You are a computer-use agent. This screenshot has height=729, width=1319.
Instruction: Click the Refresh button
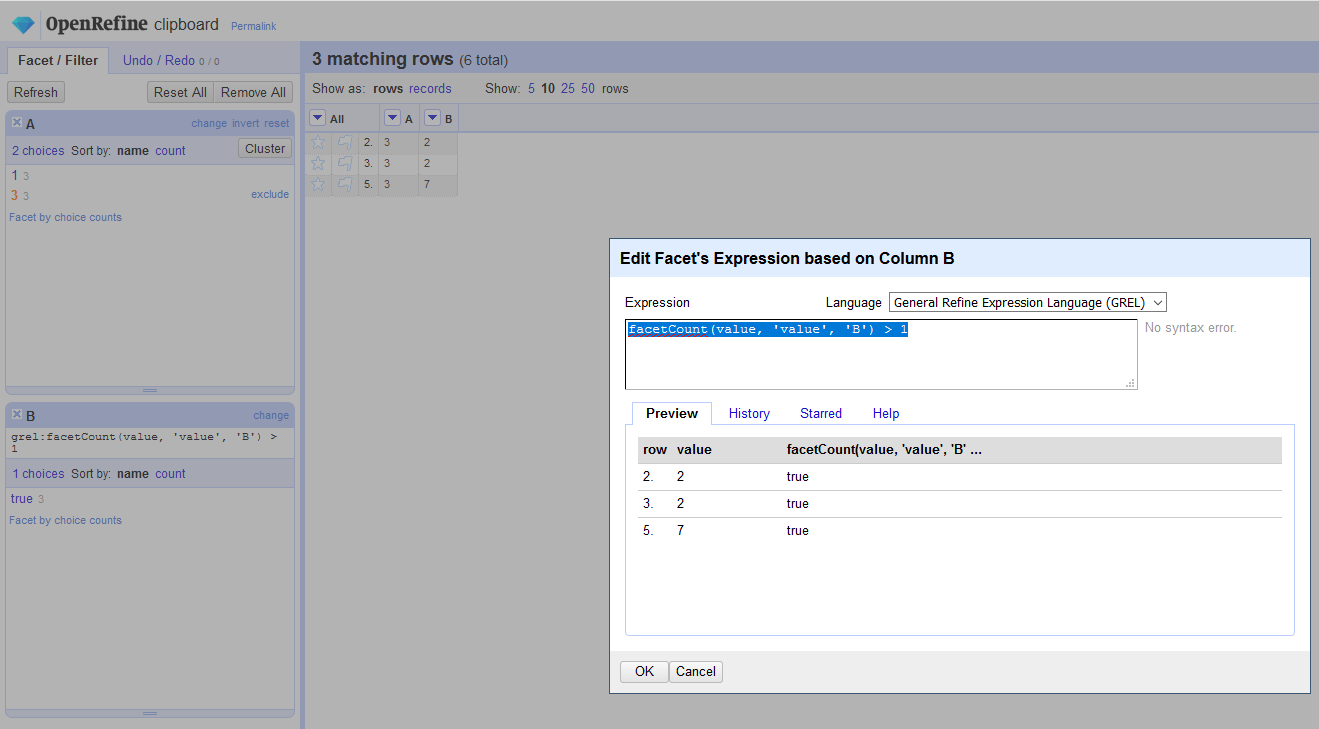[x=36, y=92]
